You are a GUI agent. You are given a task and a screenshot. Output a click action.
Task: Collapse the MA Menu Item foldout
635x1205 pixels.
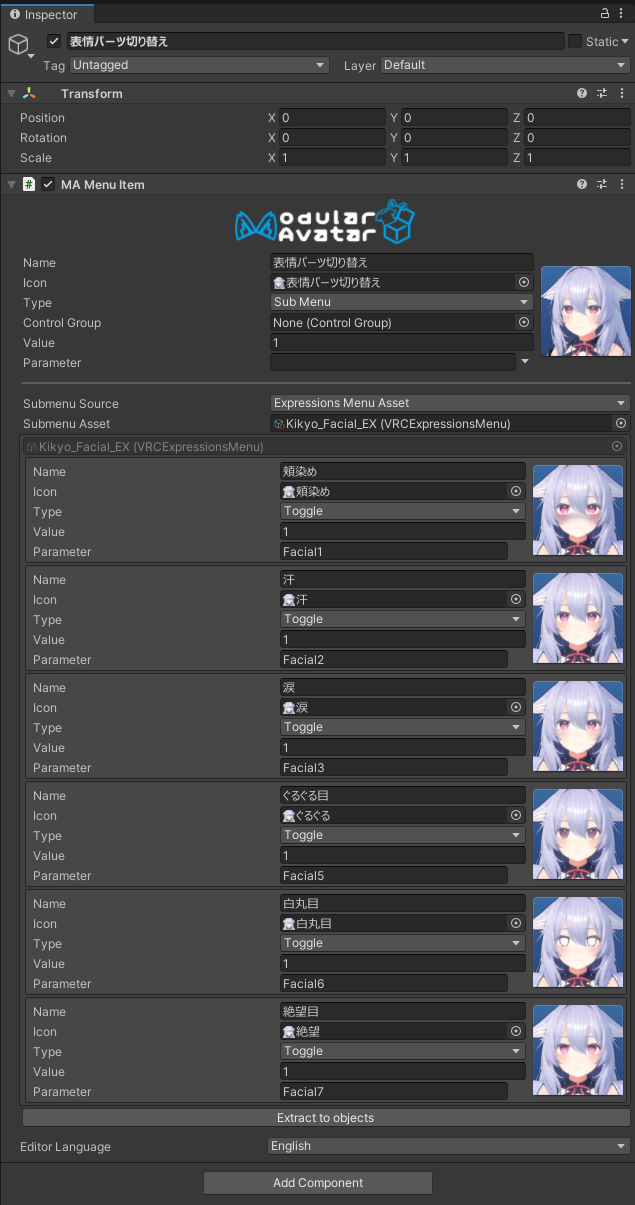tap(11, 185)
